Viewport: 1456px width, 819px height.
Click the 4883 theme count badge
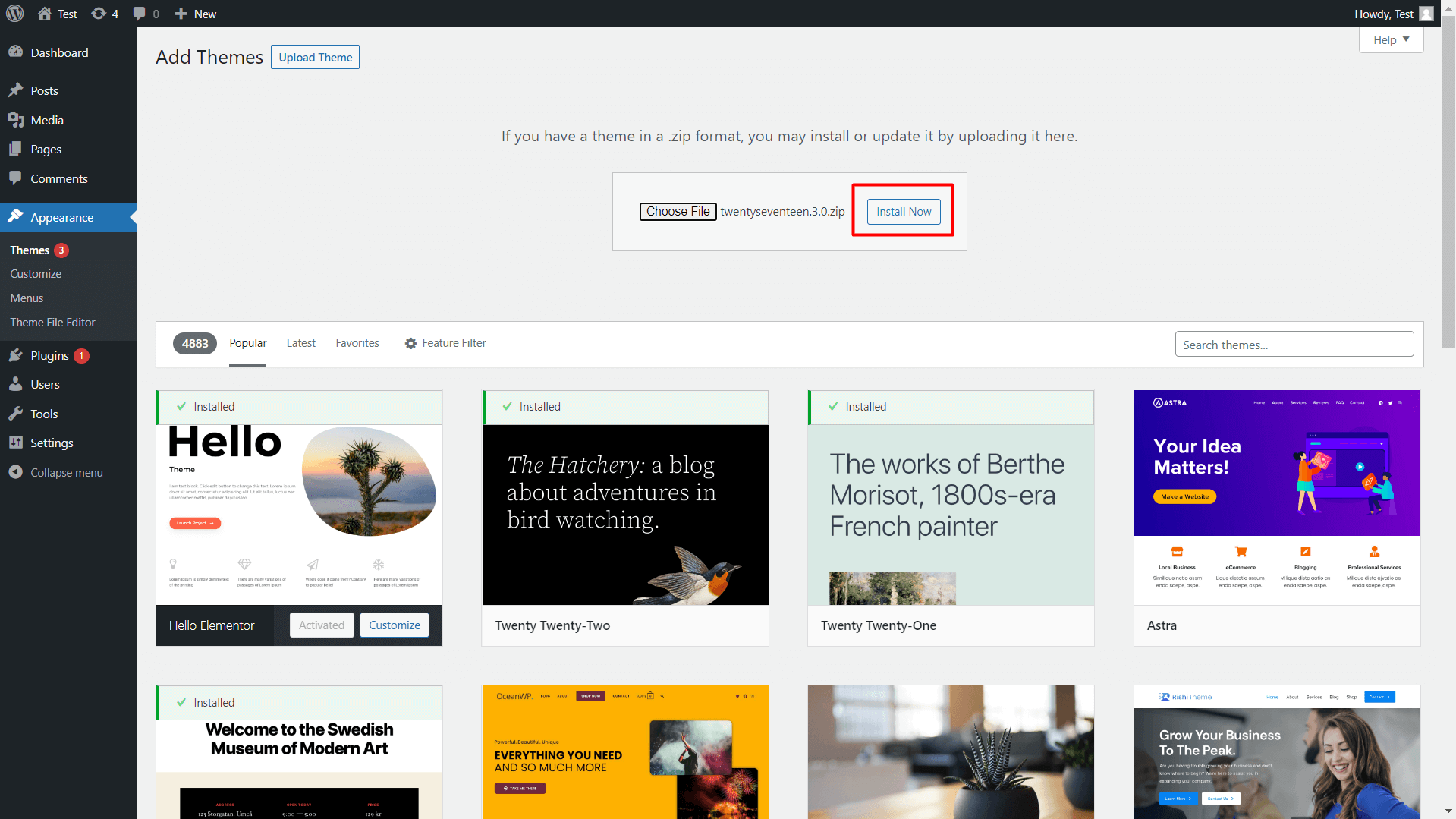click(195, 343)
